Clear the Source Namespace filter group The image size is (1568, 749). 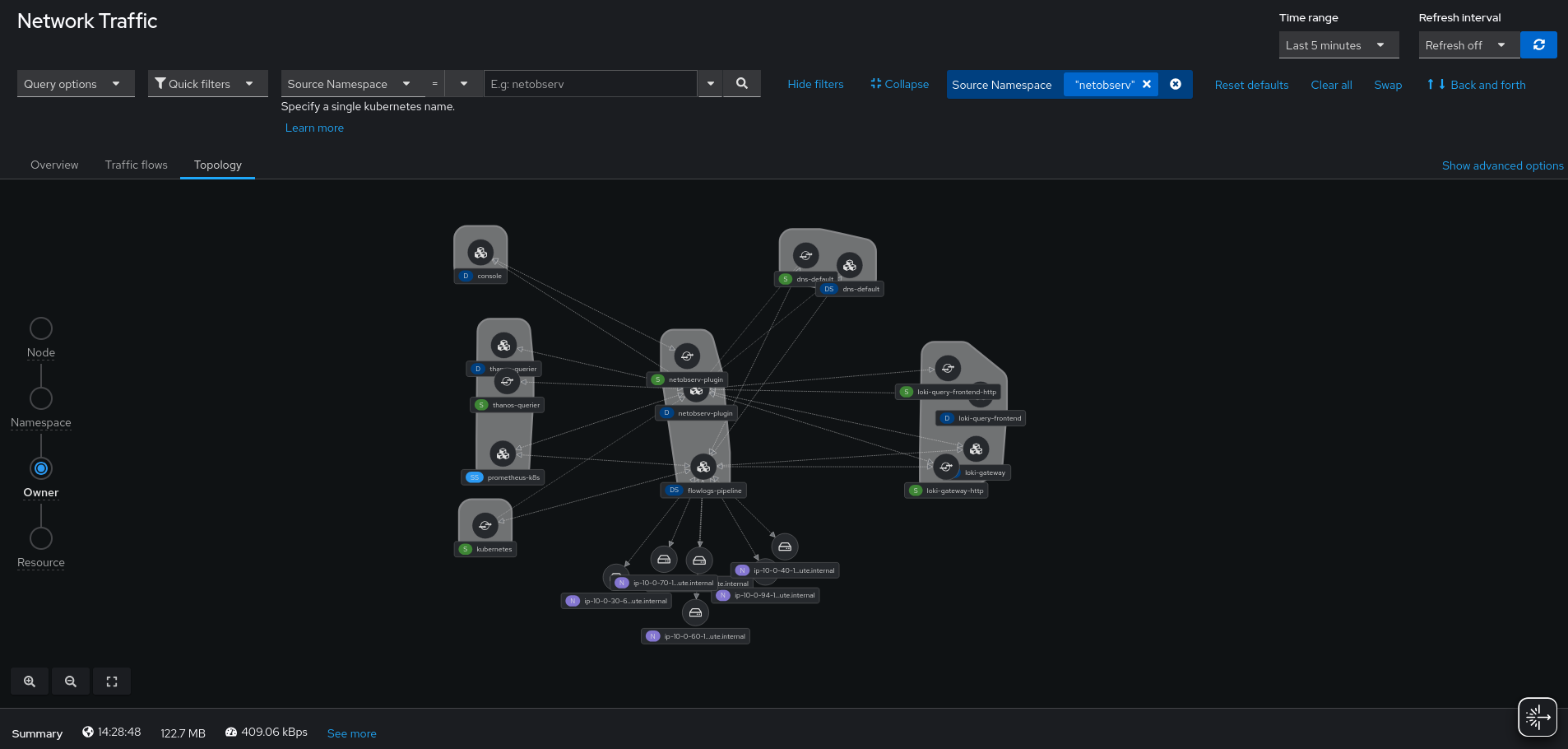coord(1176,85)
